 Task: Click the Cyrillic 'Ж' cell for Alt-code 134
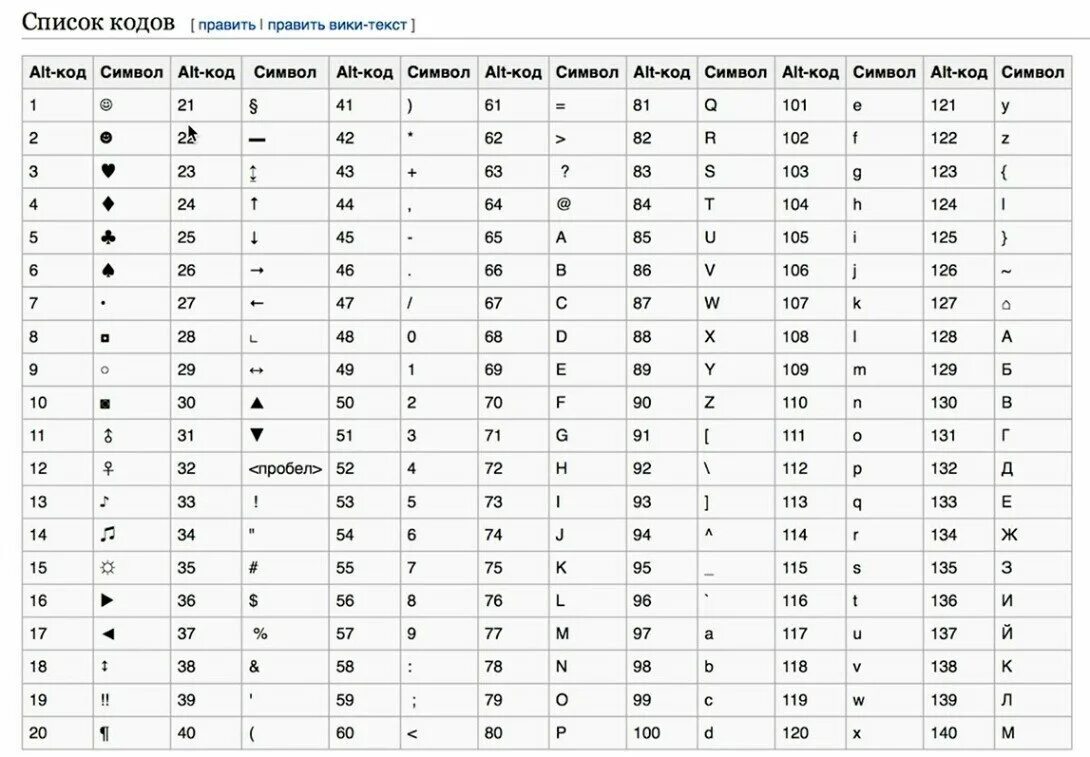point(1032,535)
